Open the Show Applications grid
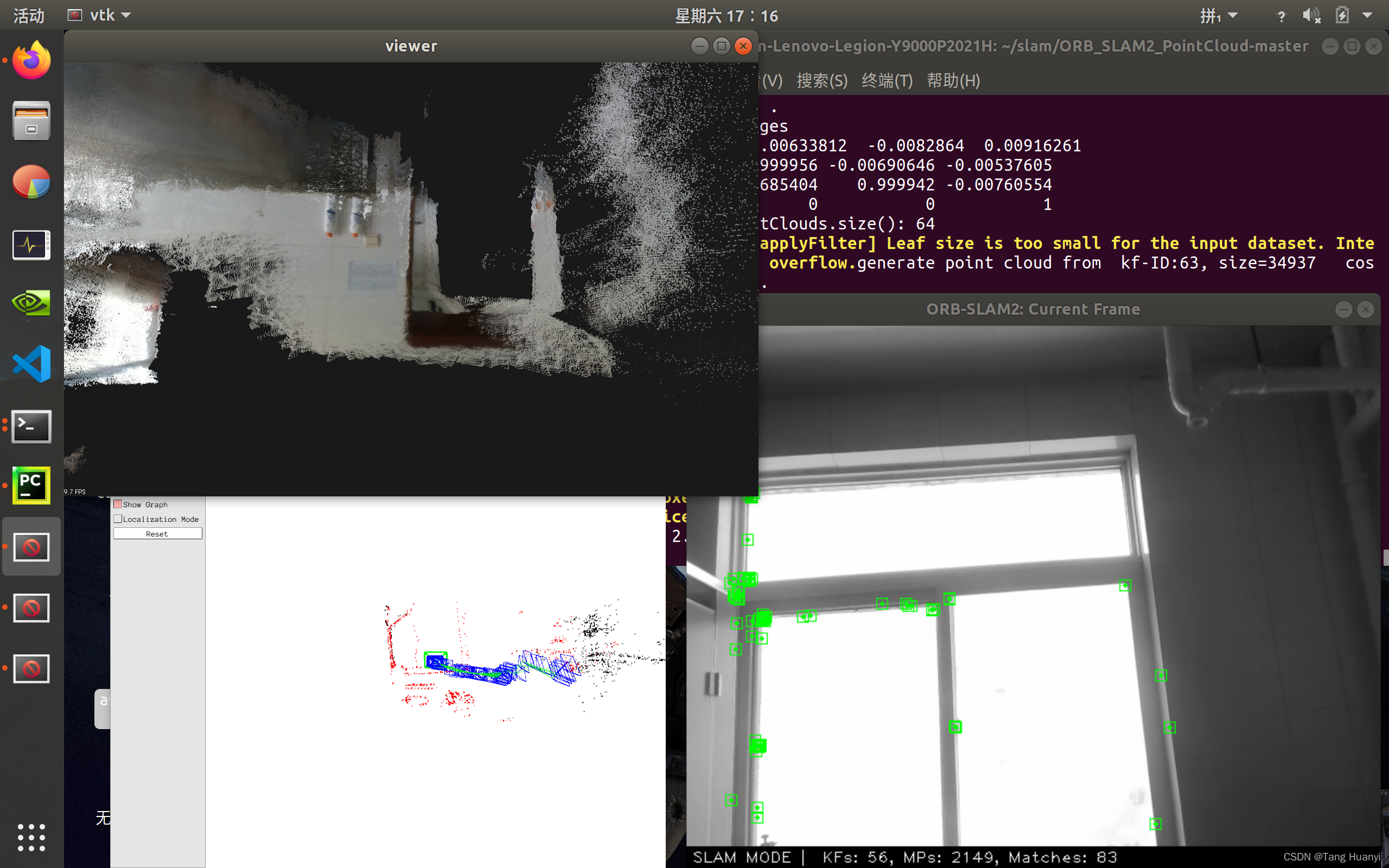The image size is (1389, 868). pyautogui.click(x=31, y=837)
